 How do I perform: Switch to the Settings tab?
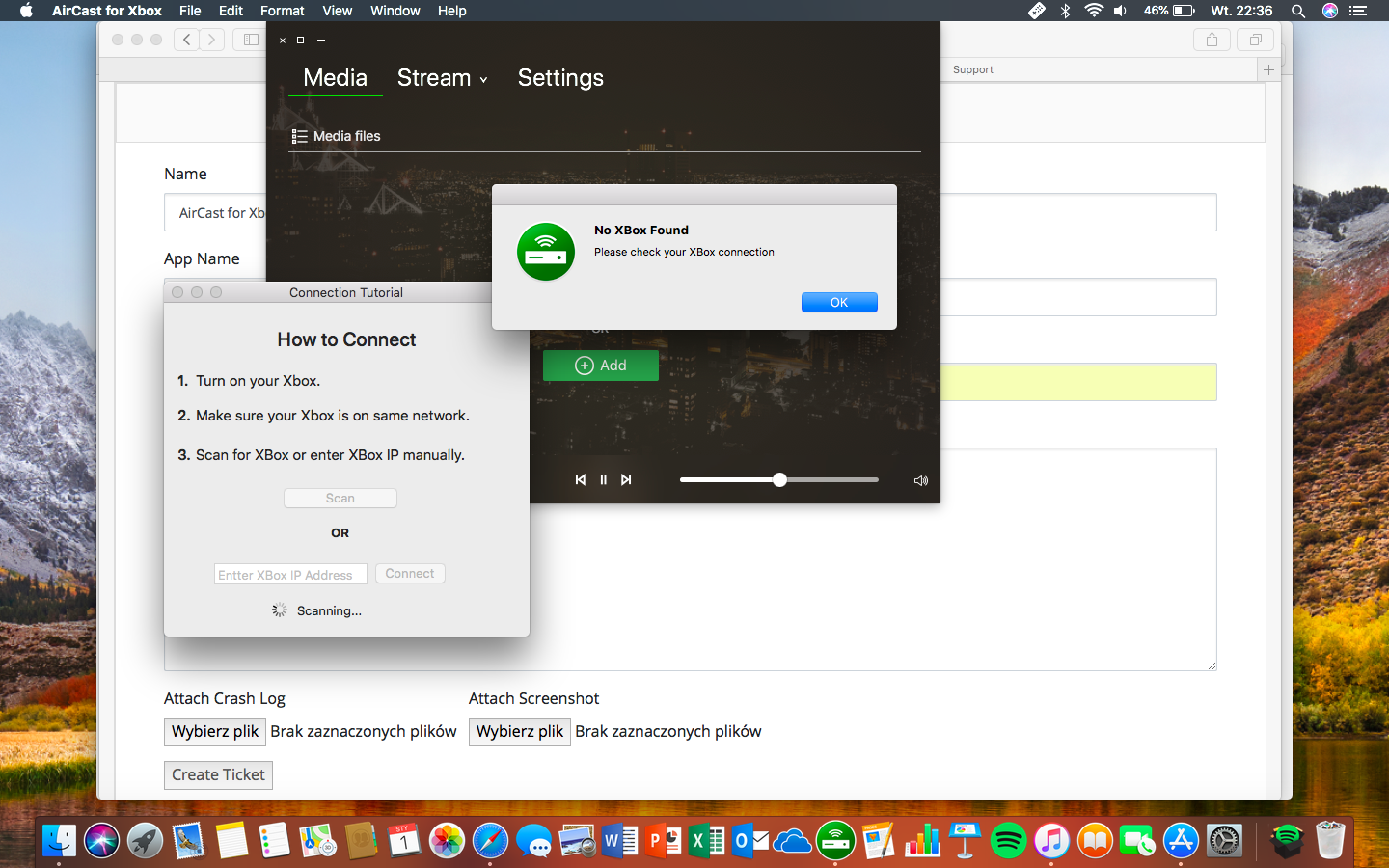coord(560,78)
